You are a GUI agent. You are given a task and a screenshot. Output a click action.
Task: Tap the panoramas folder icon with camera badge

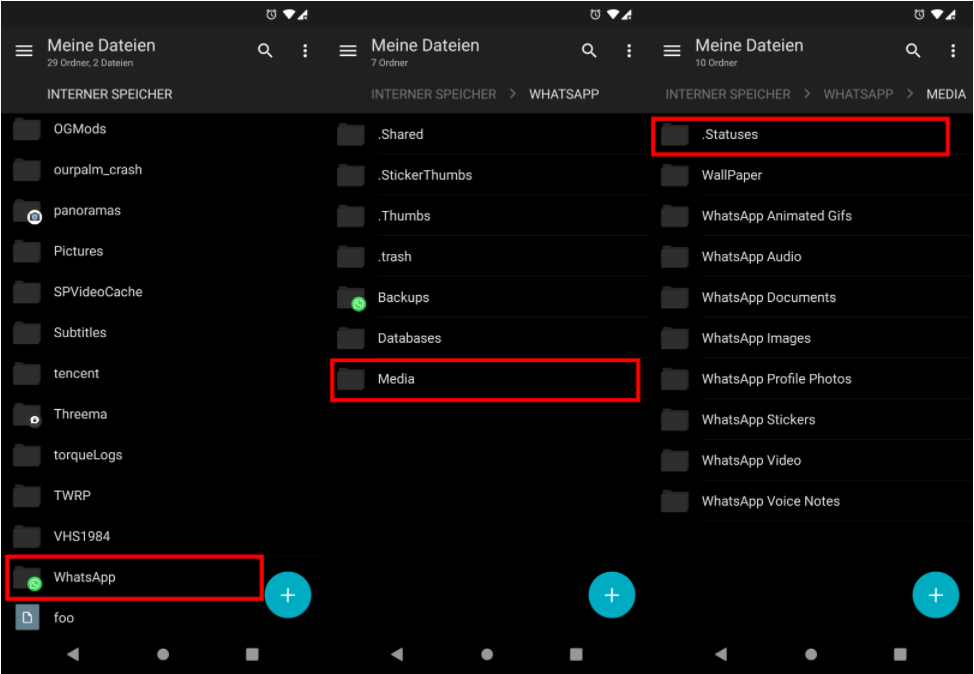[x=27, y=211]
